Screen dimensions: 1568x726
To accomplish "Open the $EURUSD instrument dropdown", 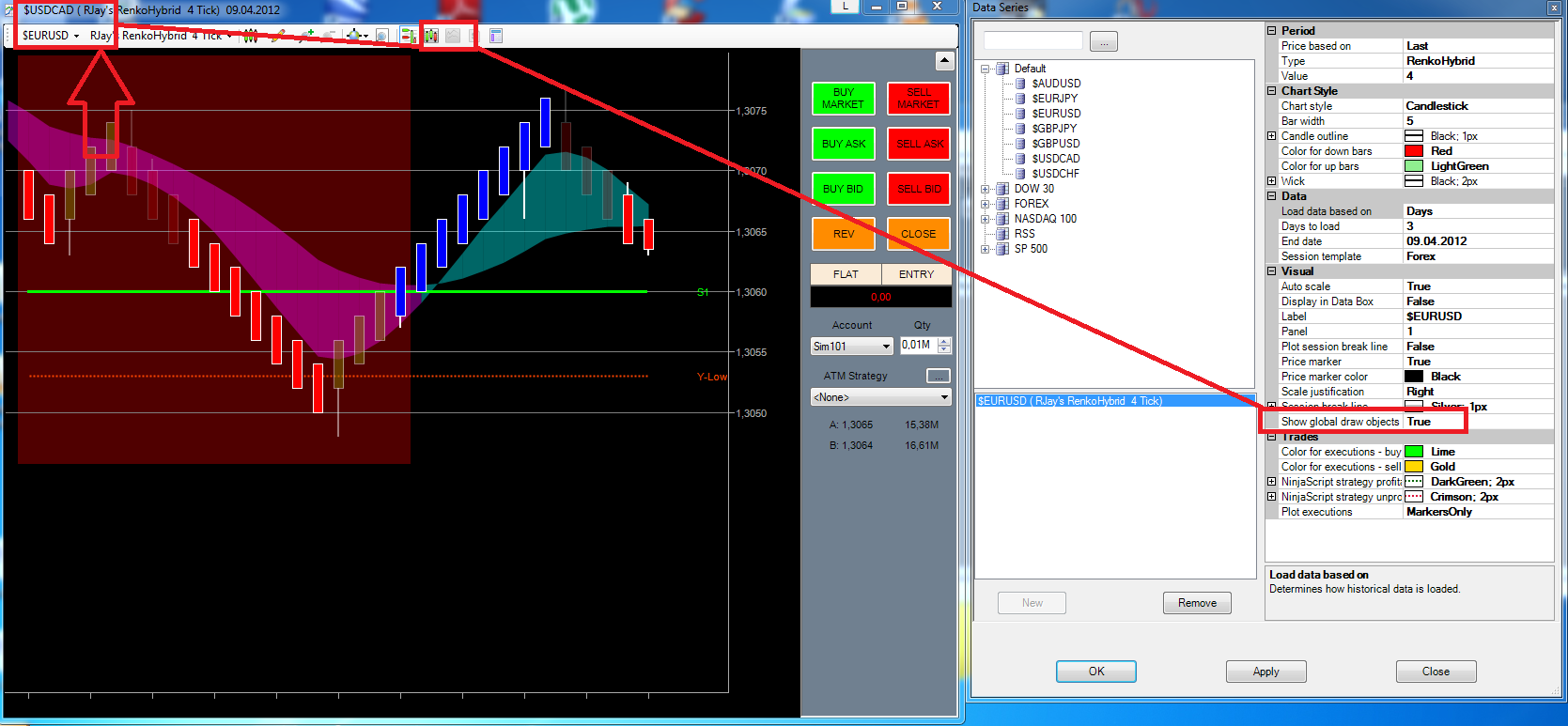I will tap(51, 36).
